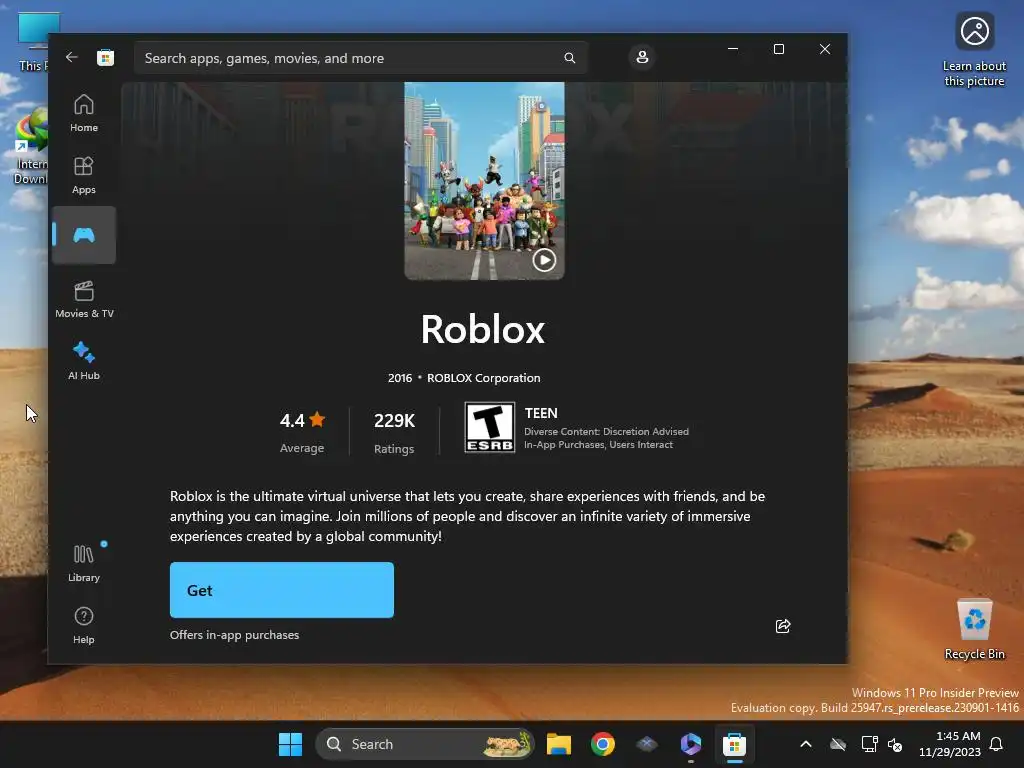Click the Roblox title heading
The height and width of the screenshot is (768, 1024).
point(483,329)
